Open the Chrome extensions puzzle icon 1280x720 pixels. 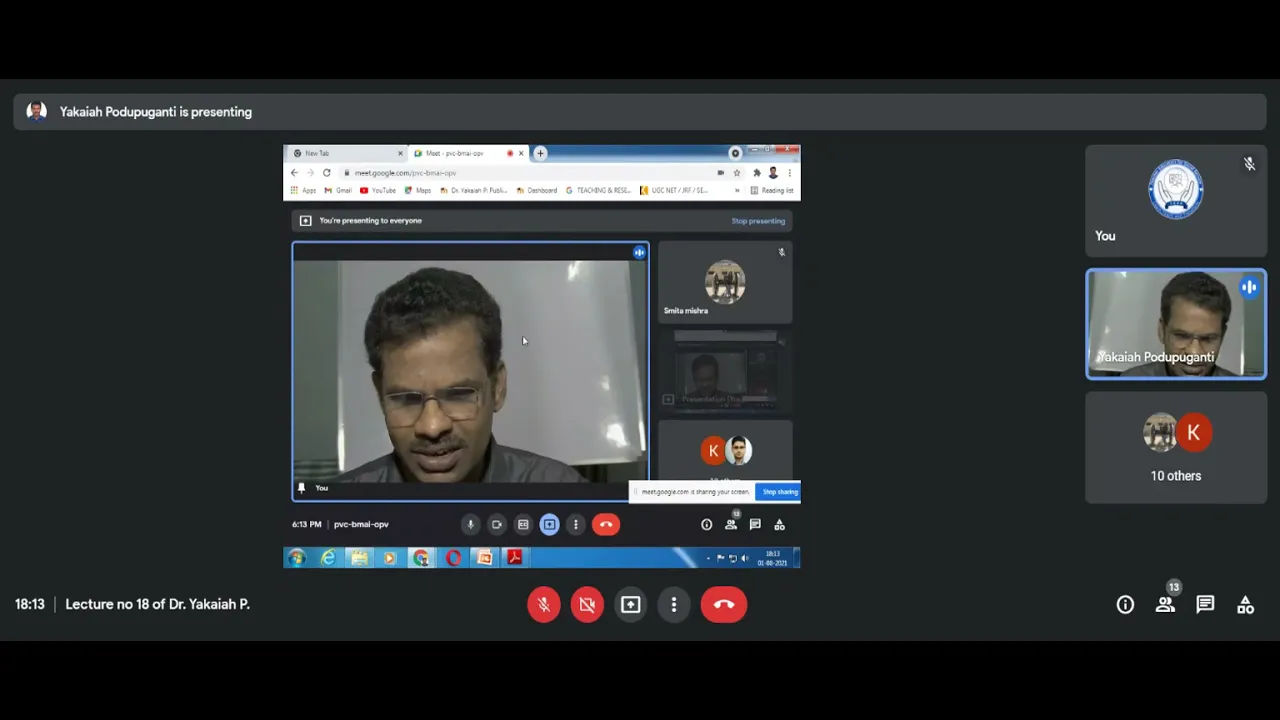(756, 173)
